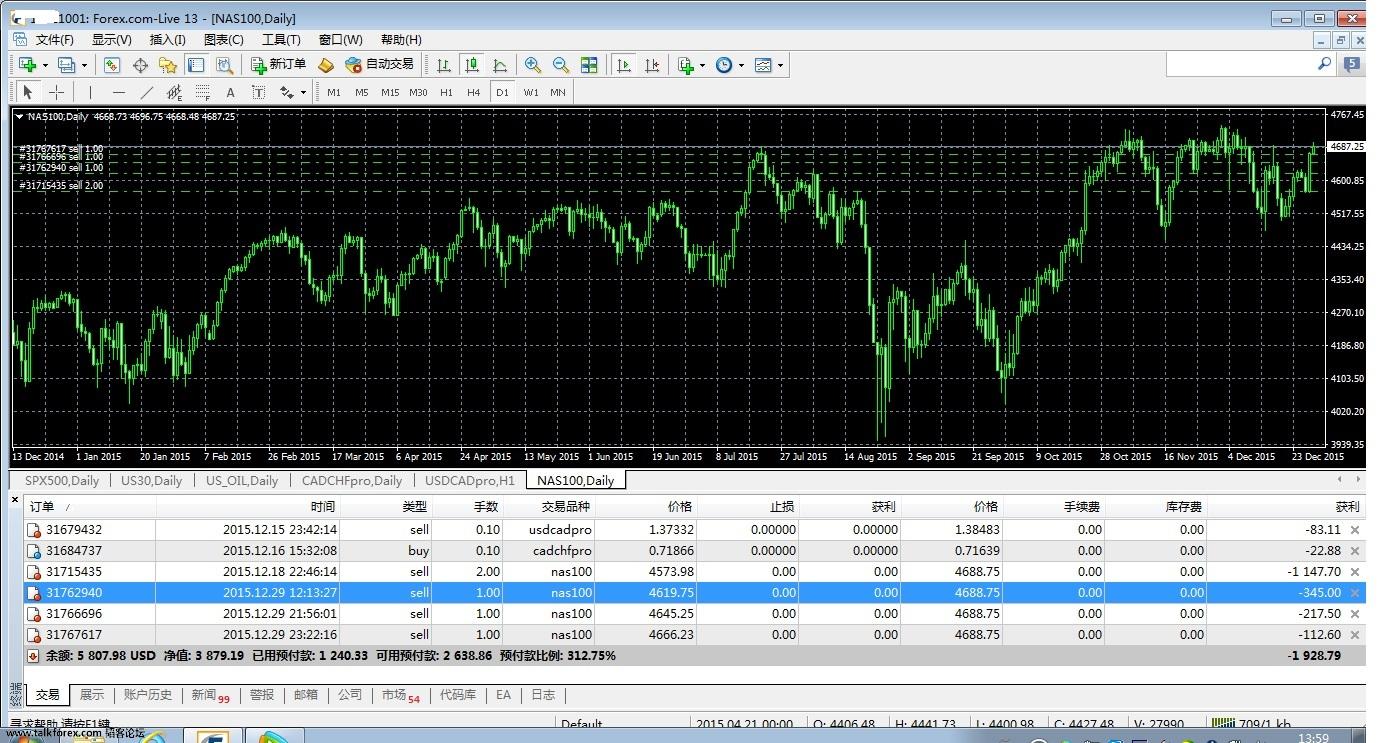
Task: Toggle the 自动交易 auto trading button
Action: coord(379,65)
